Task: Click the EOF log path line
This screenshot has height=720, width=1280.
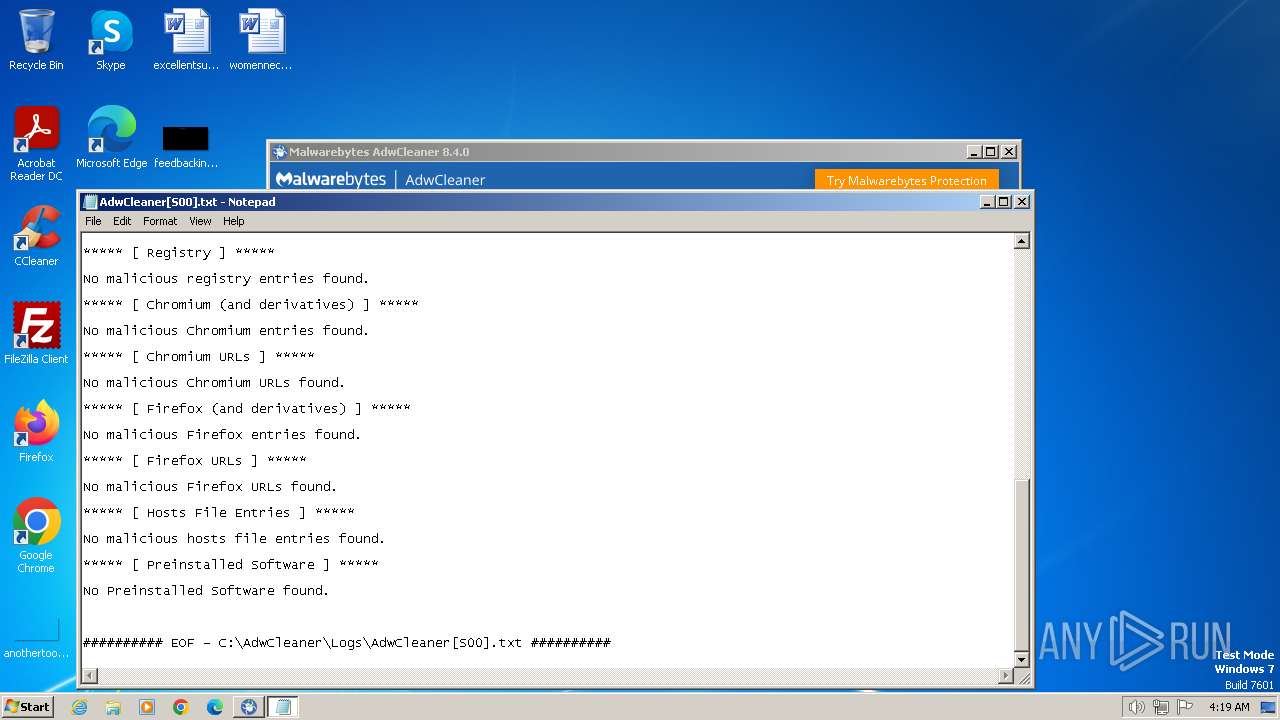Action: [347, 643]
